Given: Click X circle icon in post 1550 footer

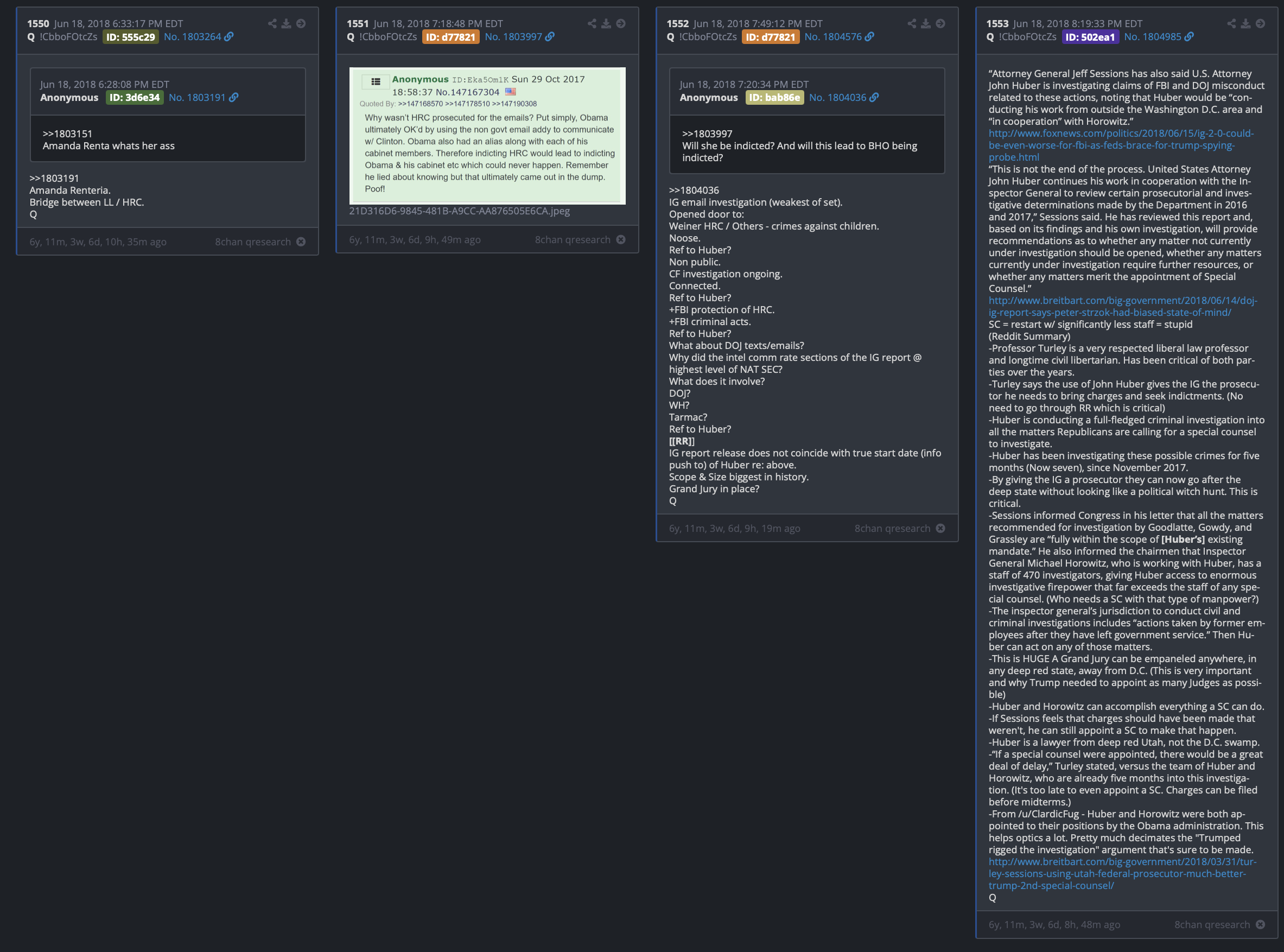Looking at the screenshot, I should 301,242.
